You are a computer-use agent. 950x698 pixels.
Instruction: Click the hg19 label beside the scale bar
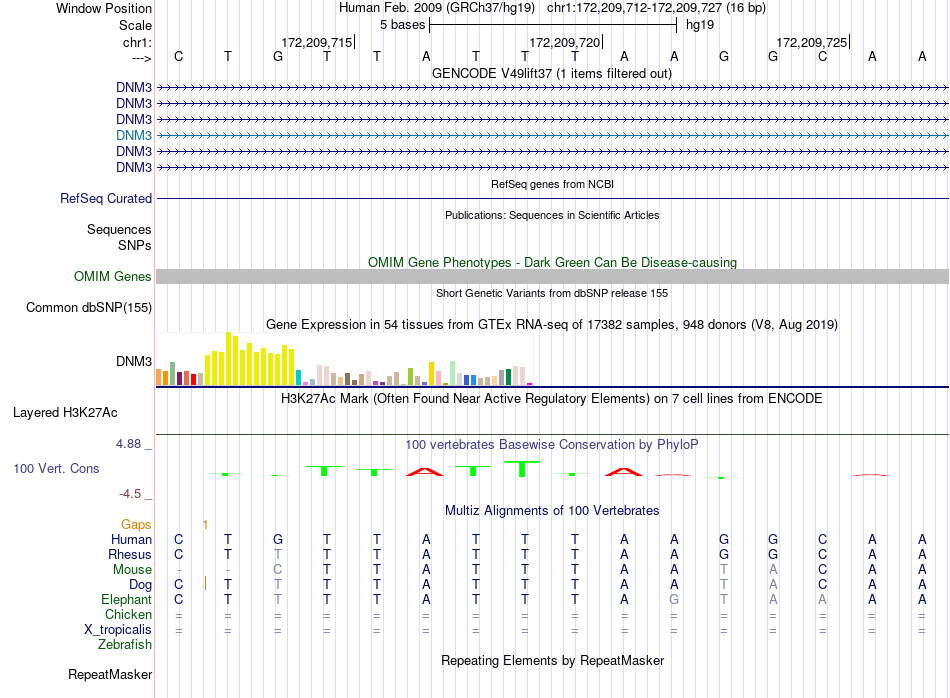[x=700, y=25]
